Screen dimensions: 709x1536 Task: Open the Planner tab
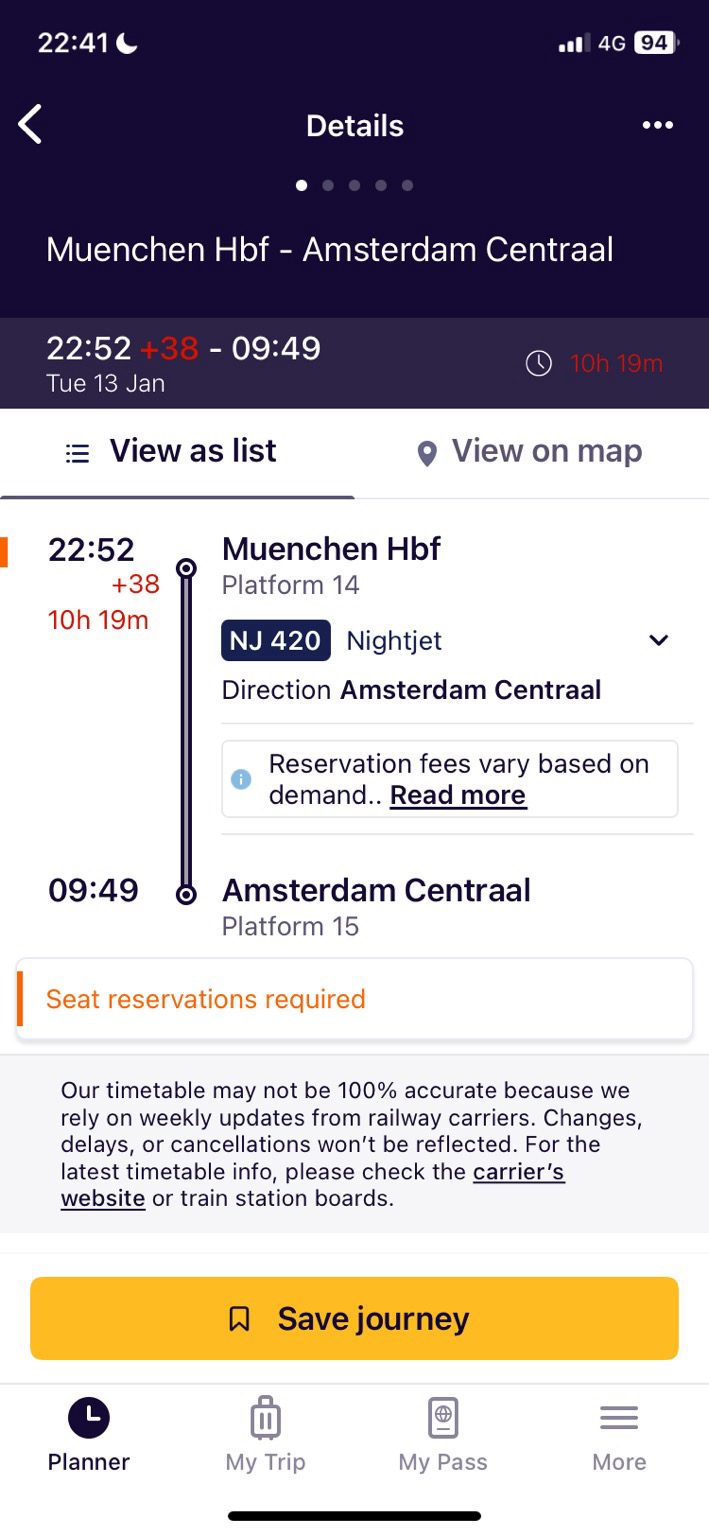[89, 1436]
